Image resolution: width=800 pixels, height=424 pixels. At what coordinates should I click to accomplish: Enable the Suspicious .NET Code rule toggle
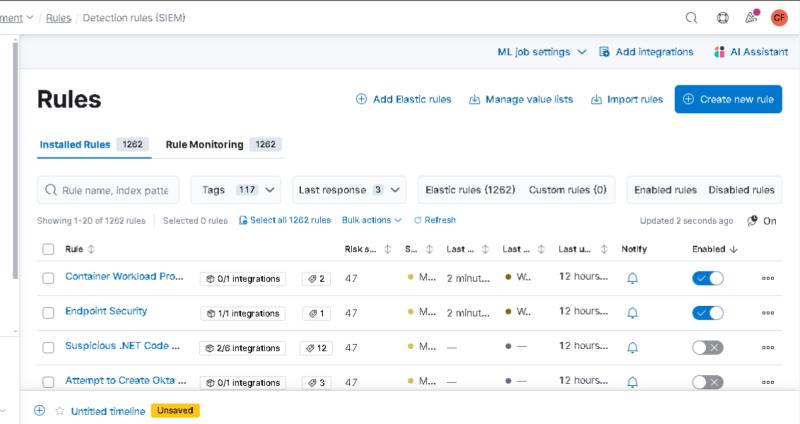[707, 347]
